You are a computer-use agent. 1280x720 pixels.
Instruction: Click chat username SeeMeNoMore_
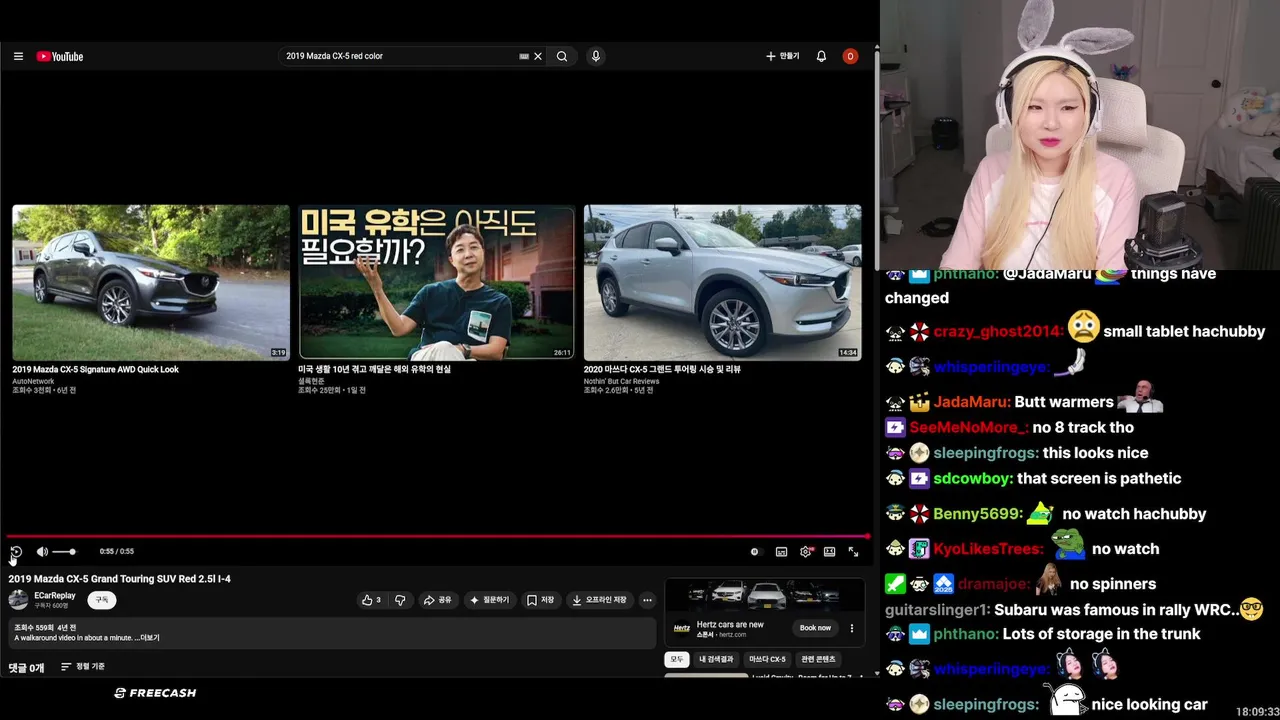pyautogui.click(x=968, y=428)
